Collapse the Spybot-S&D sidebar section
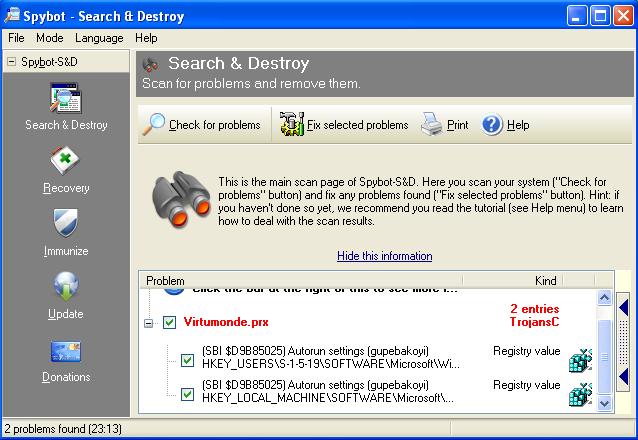Image resolution: width=638 pixels, height=440 pixels. (x=12, y=62)
